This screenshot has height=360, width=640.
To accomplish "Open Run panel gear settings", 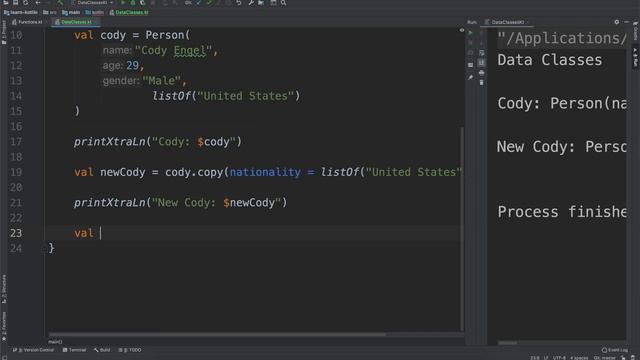I will pos(617,22).
